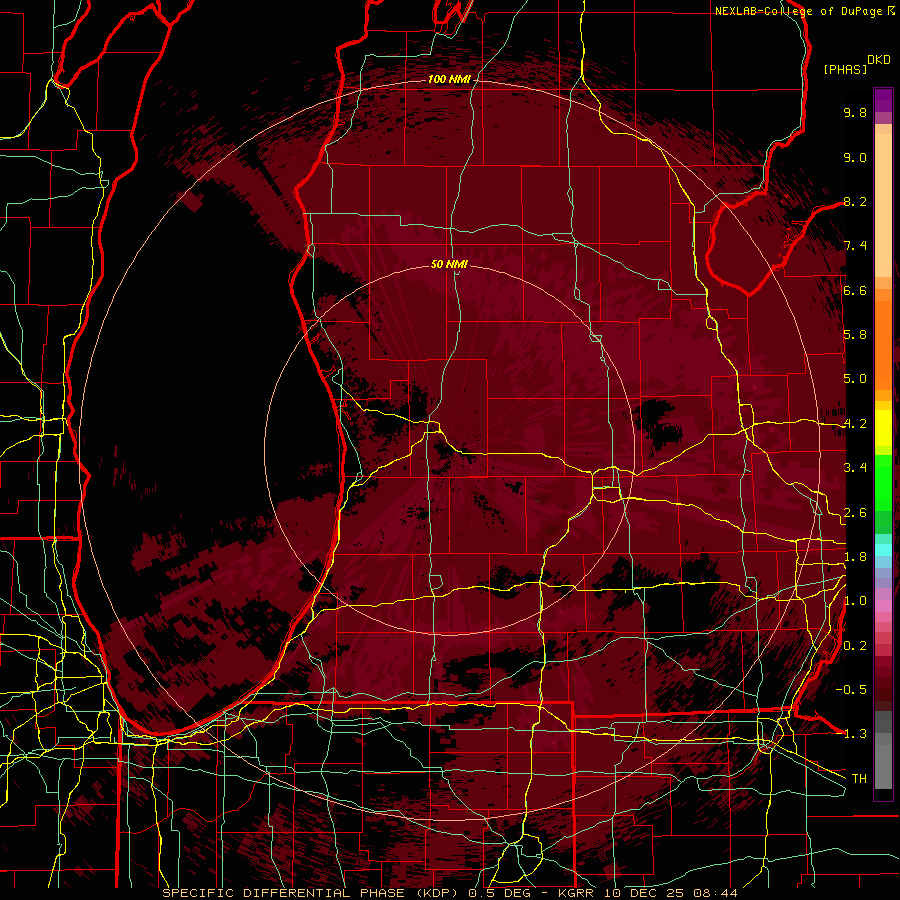Image resolution: width=900 pixels, height=900 pixels.
Task: Click the purple band atop the color bar
Action: (883, 100)
